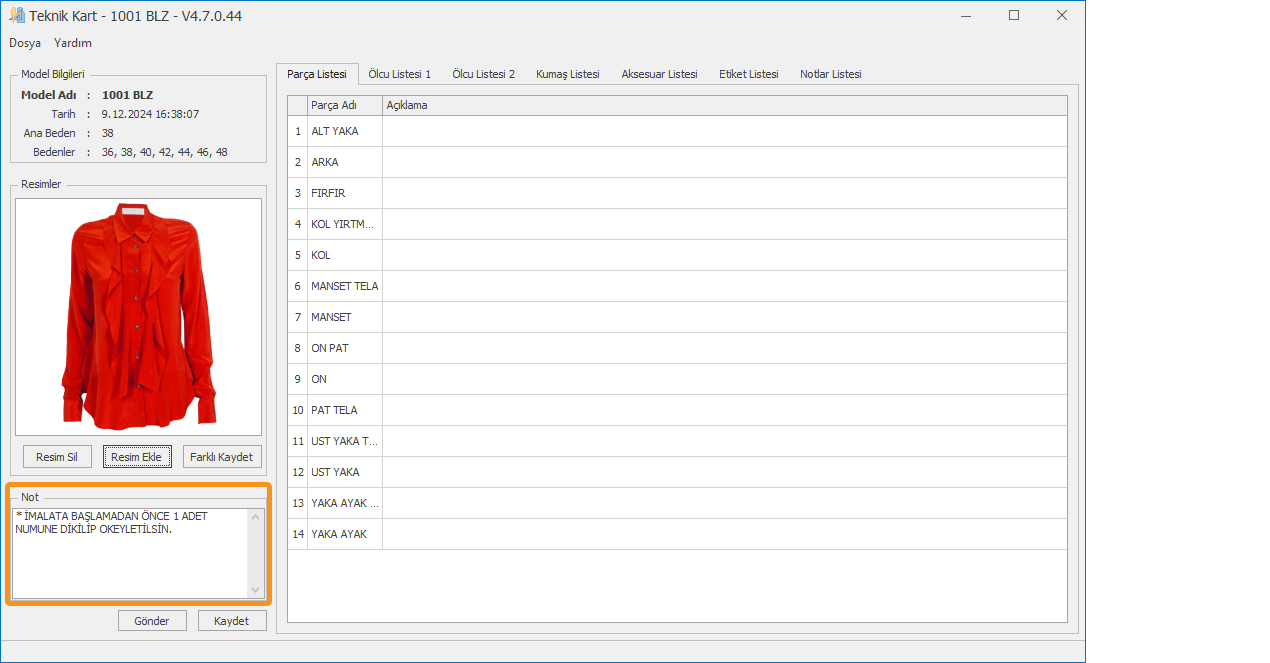Switch to the Ölcu Listesi 2 tab

tap(483, 74)
